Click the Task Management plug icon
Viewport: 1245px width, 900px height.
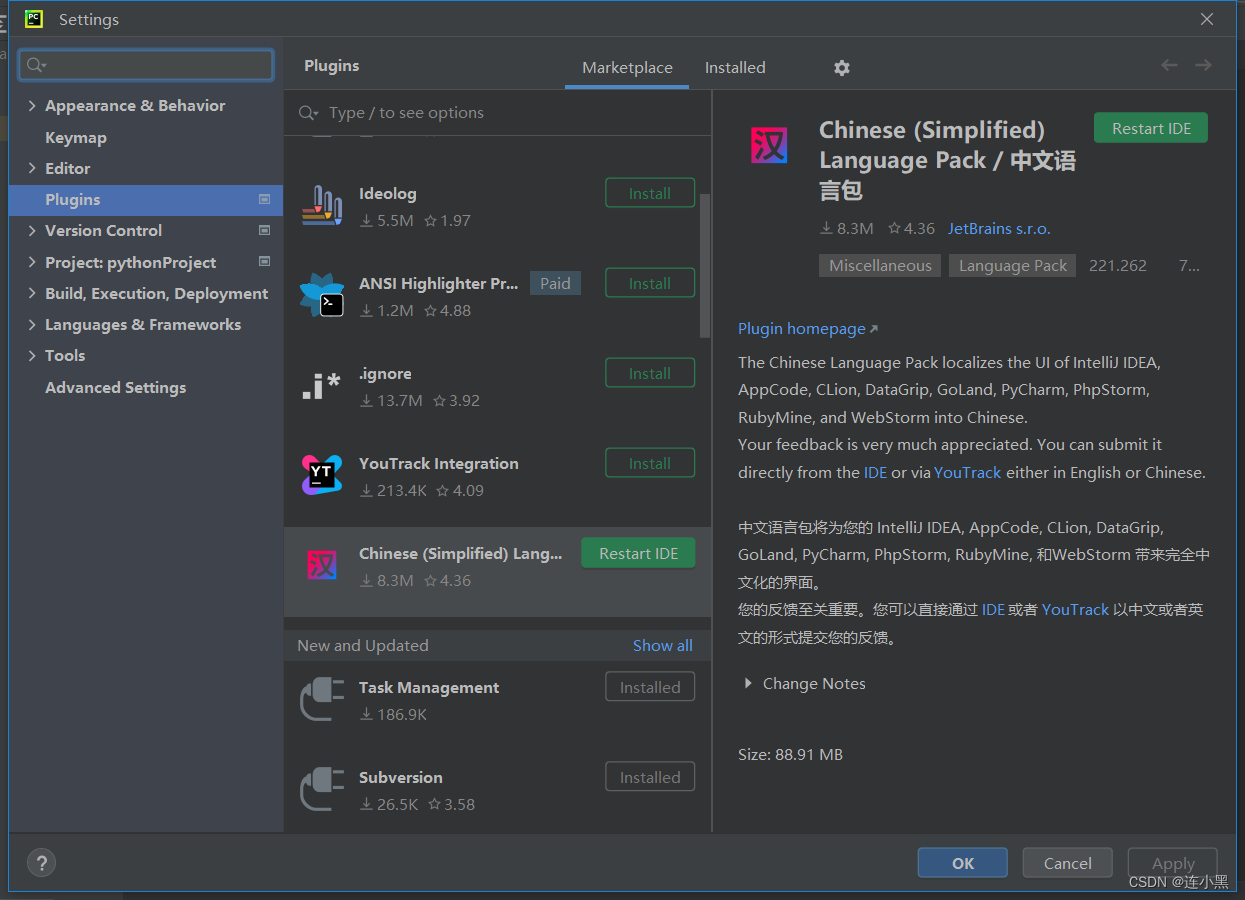pos(322,699)
